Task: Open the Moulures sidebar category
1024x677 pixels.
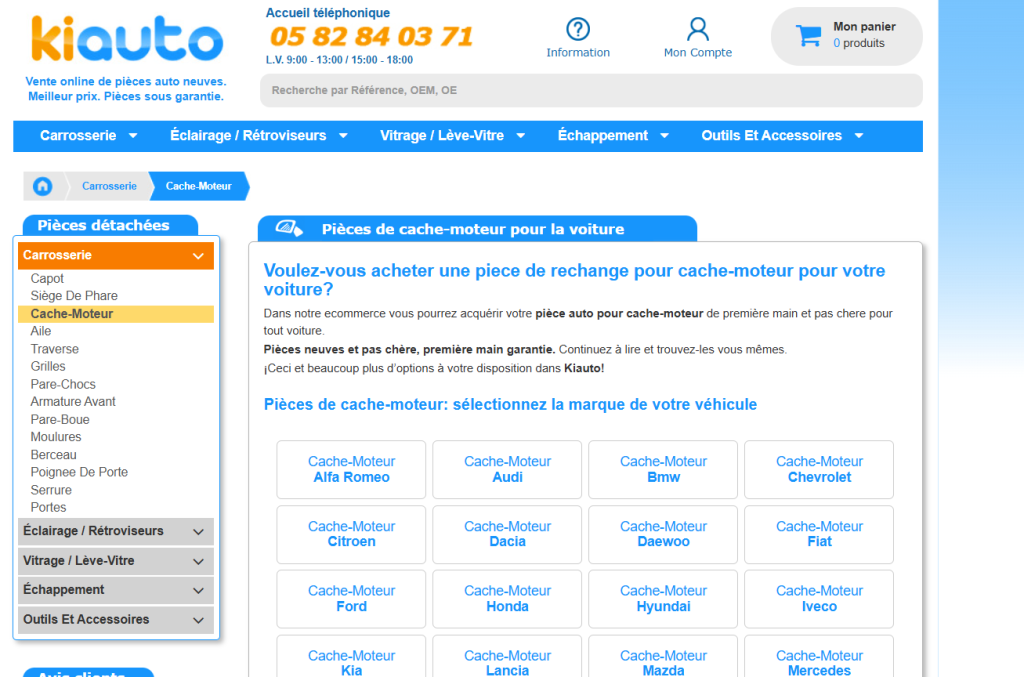Action: [56, 437]
